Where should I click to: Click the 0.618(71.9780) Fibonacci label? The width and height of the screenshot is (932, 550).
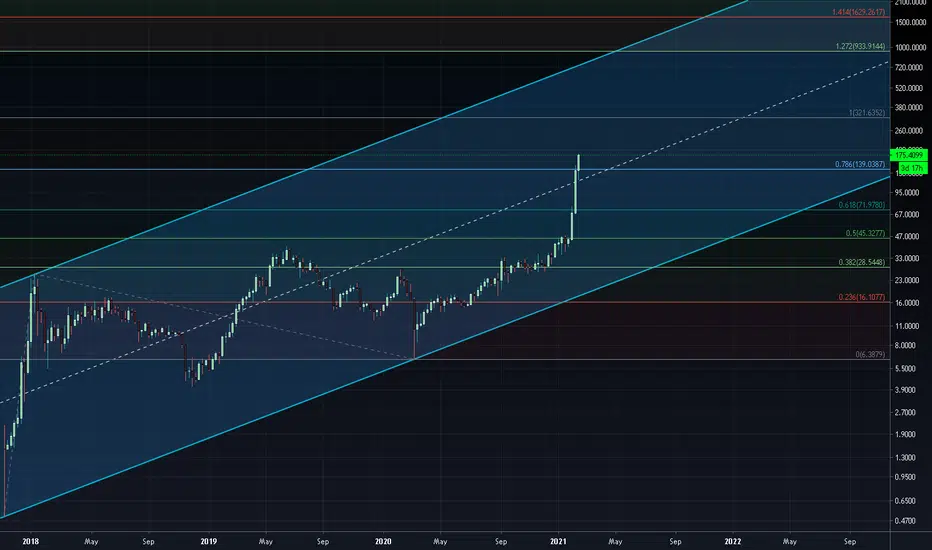click(x=862, y=205)
